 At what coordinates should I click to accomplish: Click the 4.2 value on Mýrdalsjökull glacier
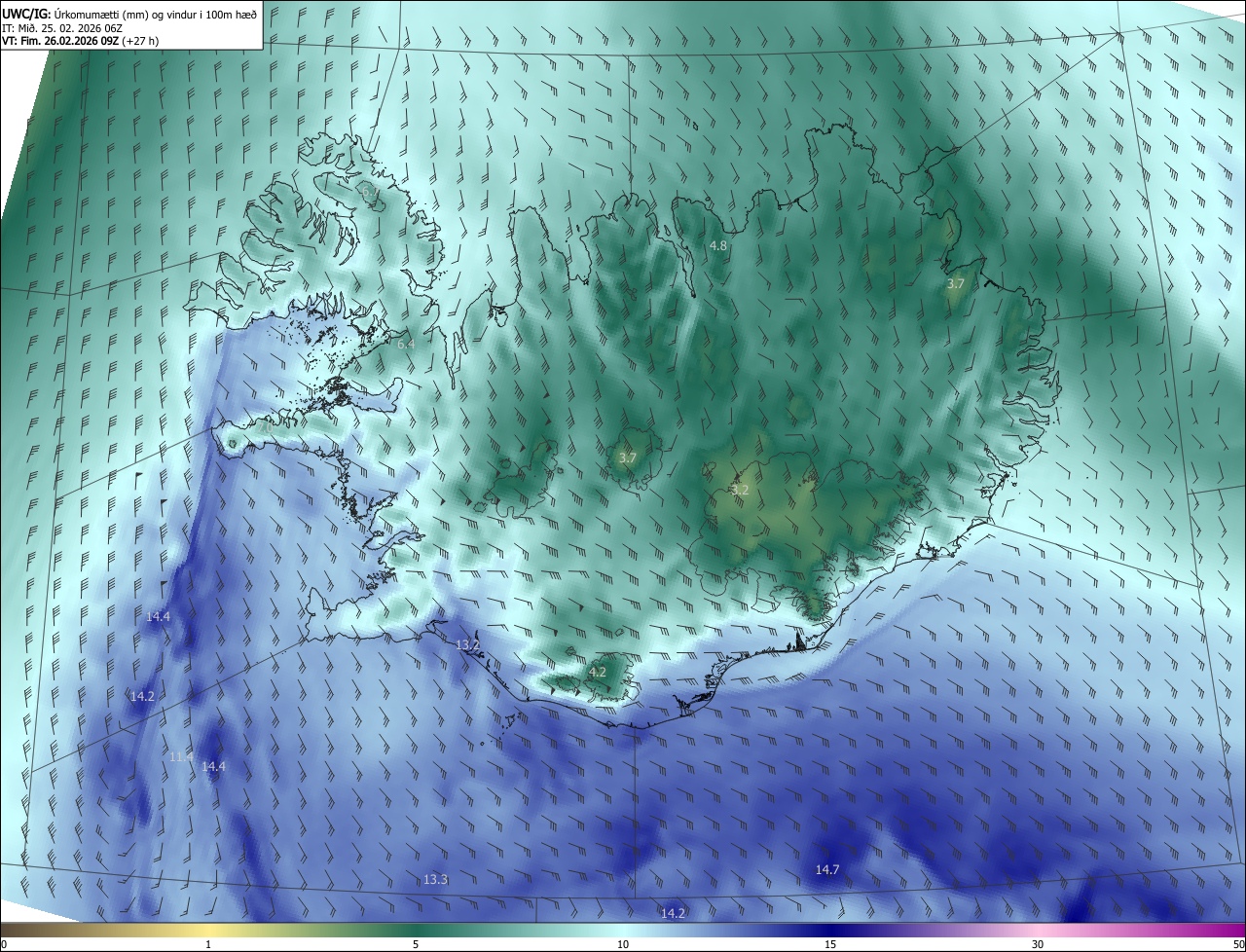coord(598,672)
